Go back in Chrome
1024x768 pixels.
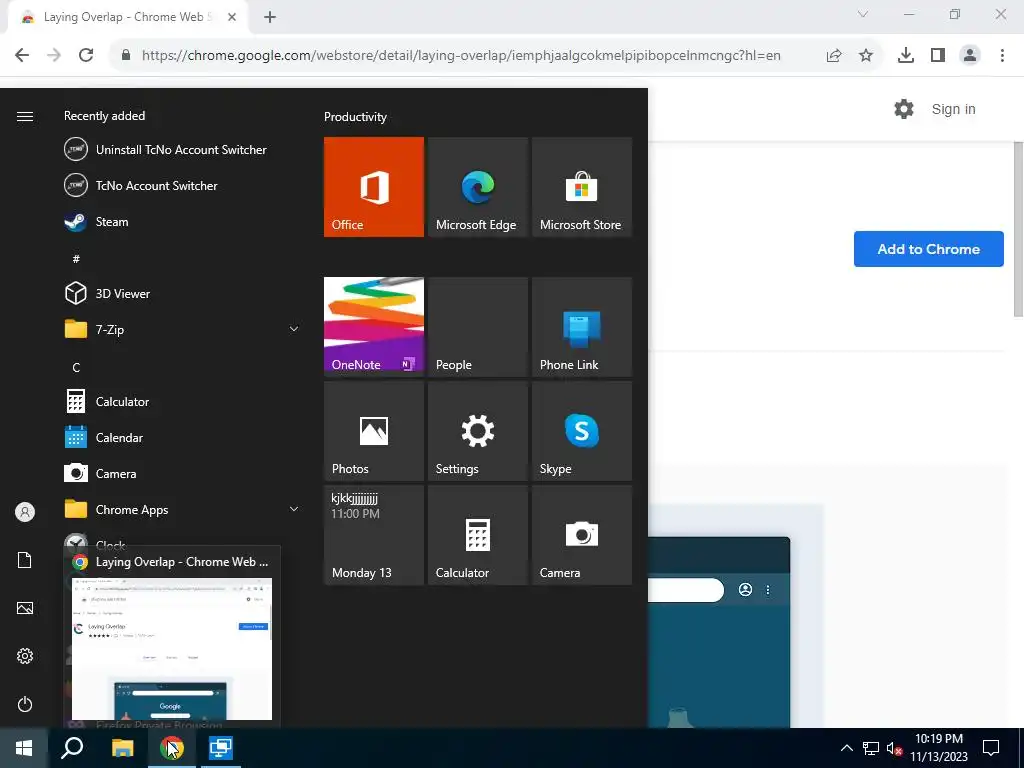pos(22,56)
